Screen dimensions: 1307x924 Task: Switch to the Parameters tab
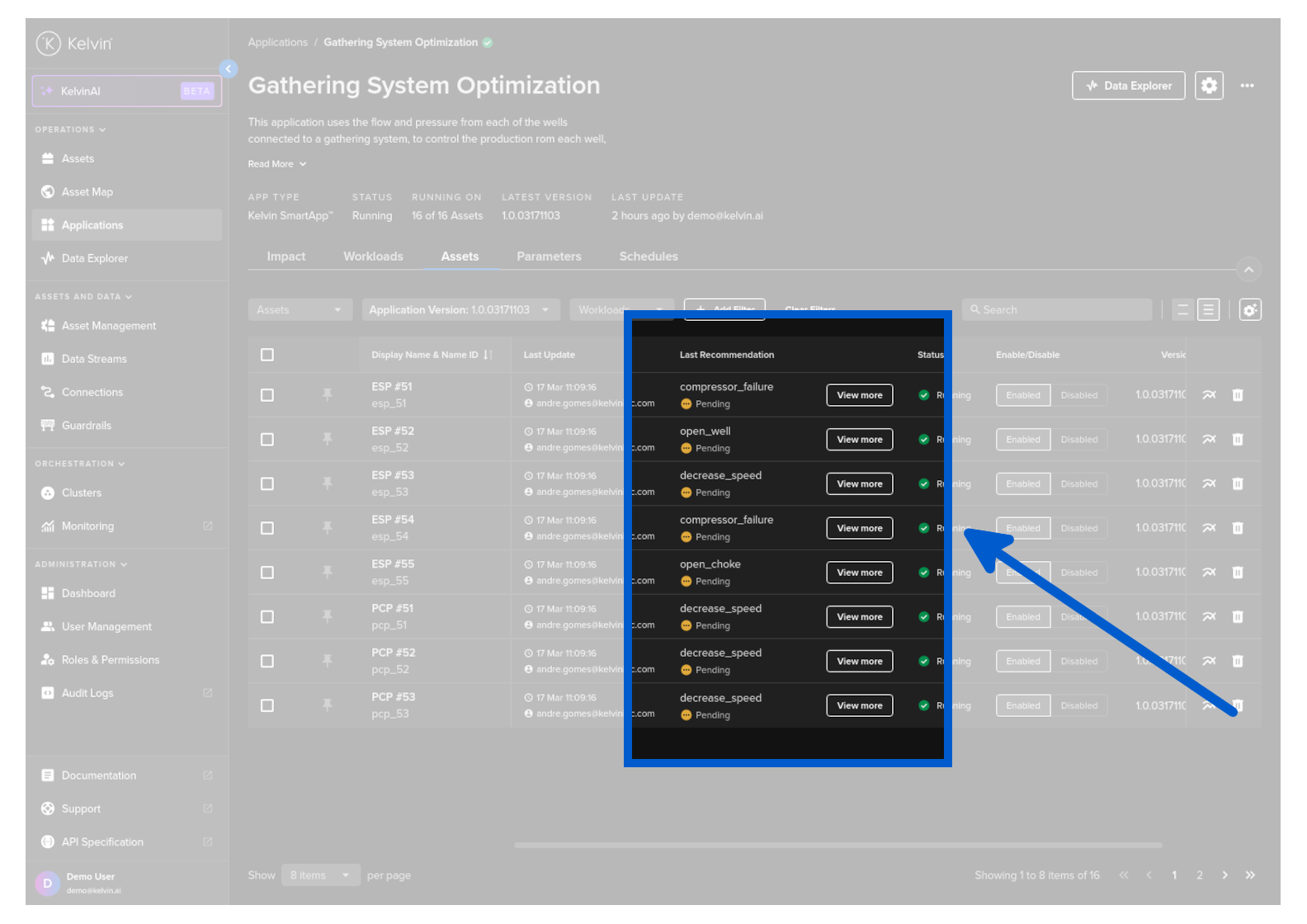point(549,257)
